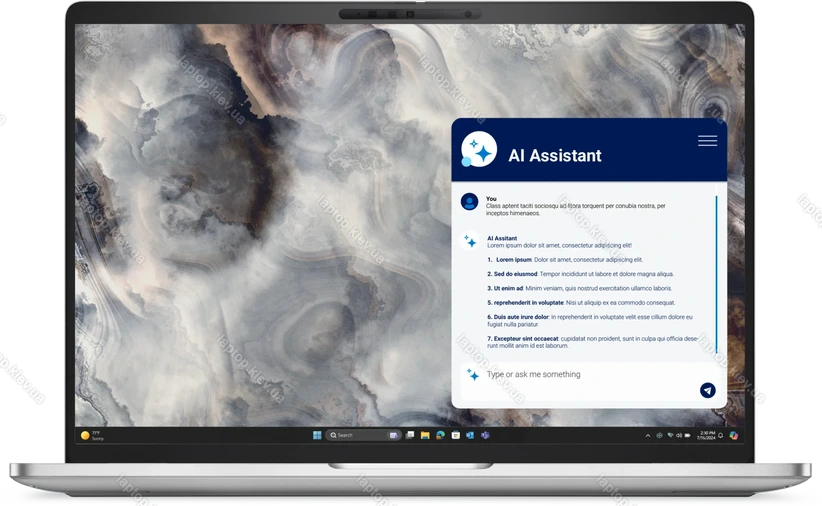This screenshot has height=506, width=822.
Task: Click the notification bell in taskbar
Action: [x=720, y=435]
